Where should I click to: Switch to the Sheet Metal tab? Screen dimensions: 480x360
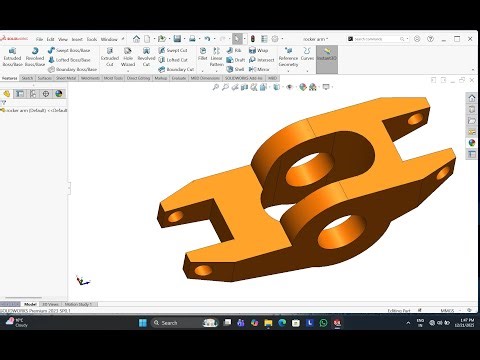click(x=66, y=78)
